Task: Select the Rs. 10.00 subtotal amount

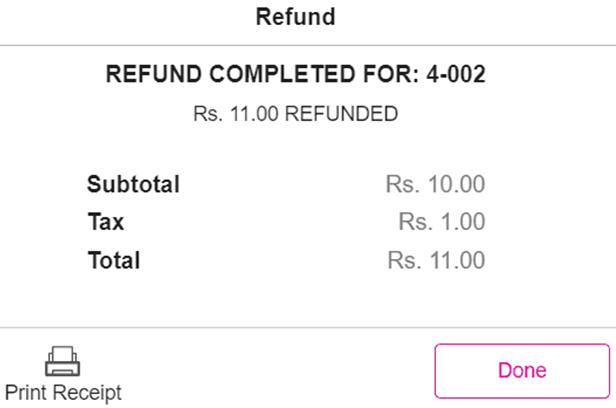Action: point(435,185)
